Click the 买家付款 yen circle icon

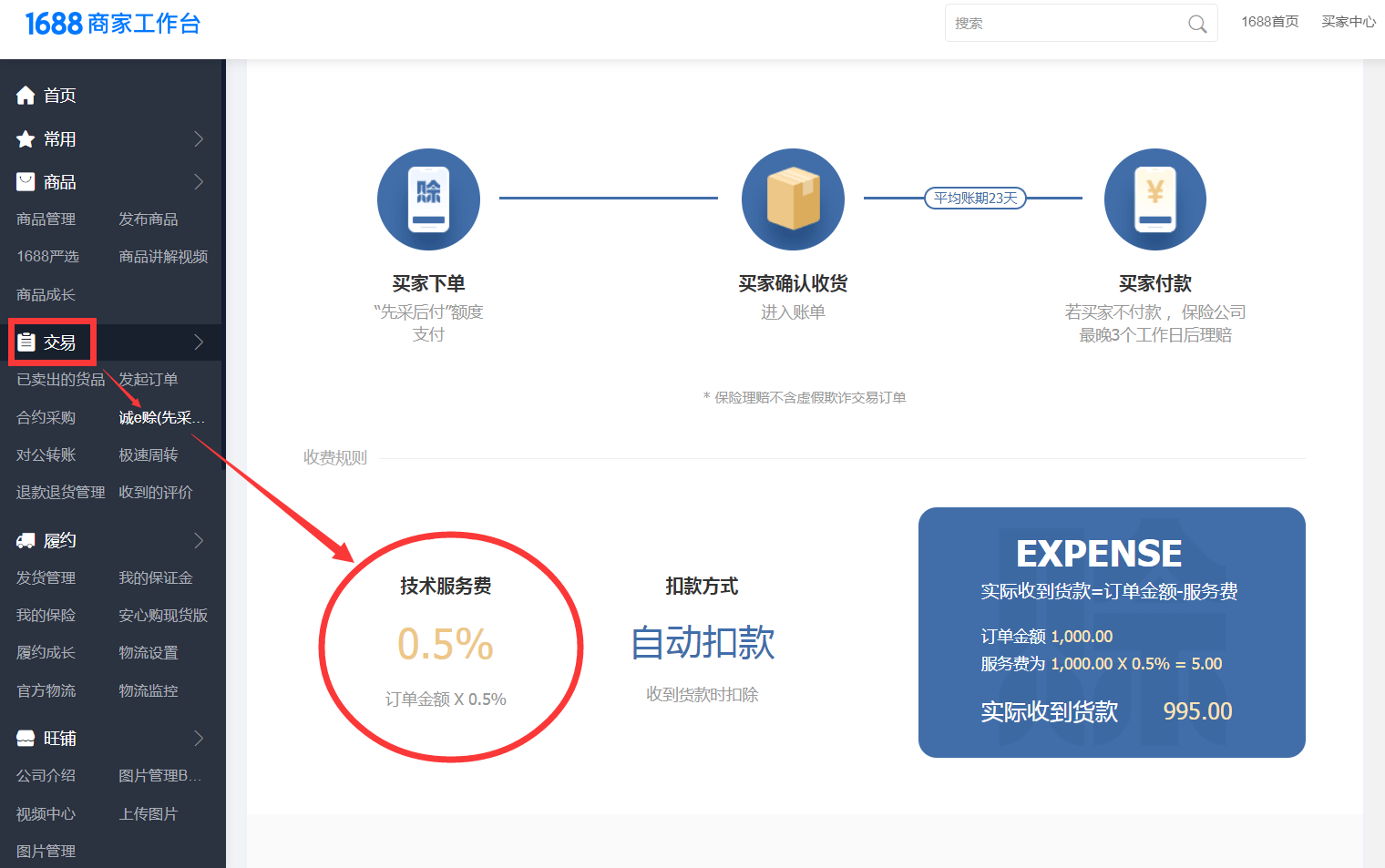(x=1154, y=199)
